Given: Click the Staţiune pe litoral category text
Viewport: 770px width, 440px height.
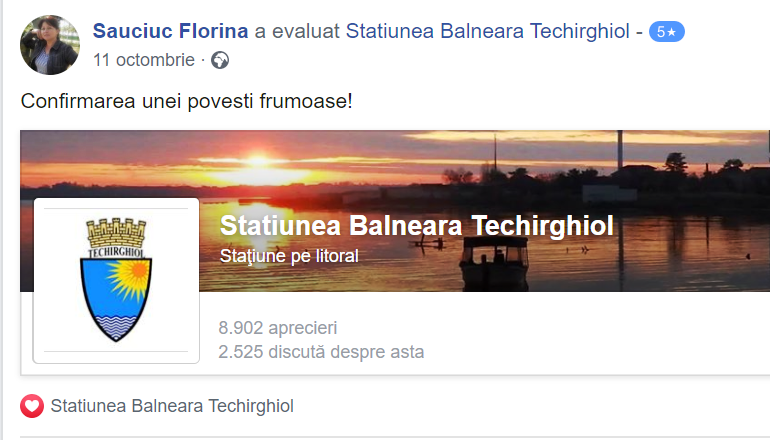Looking at the screenshot, I should click(289, 256).
